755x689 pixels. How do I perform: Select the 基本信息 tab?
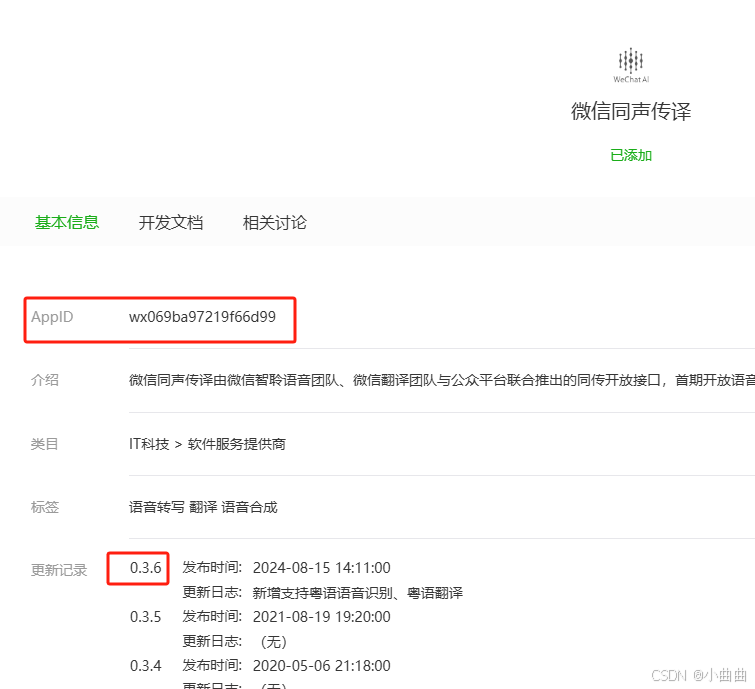point(67,222)
